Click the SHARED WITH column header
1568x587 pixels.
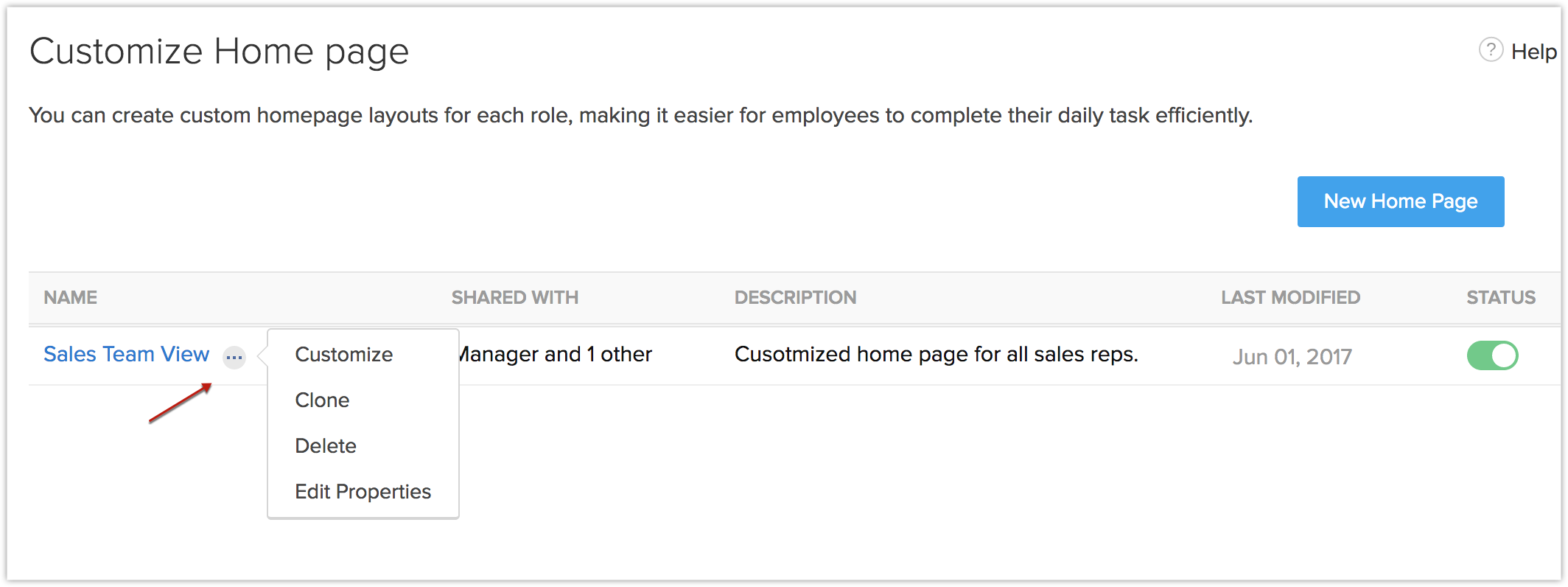[514, 298]
